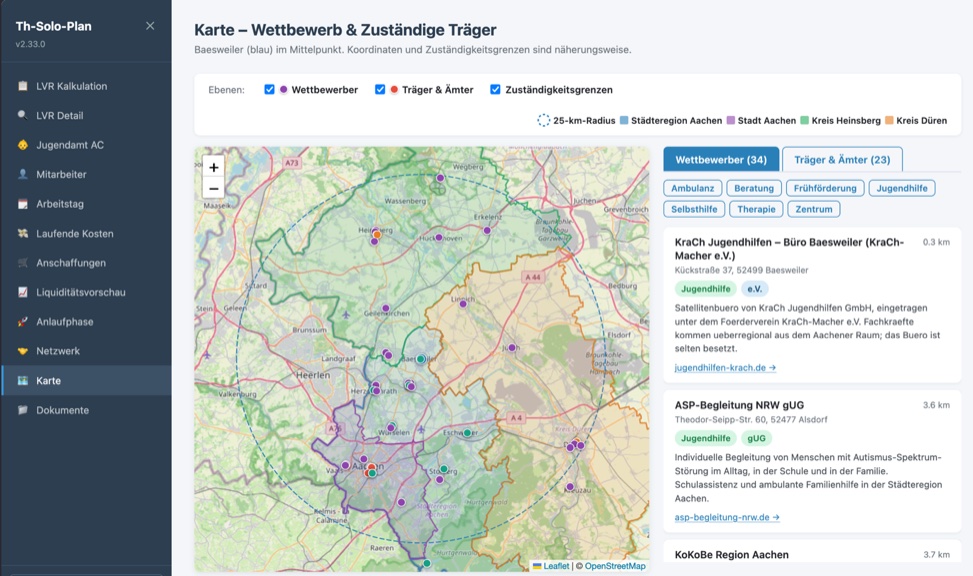This screenshot has height=576, width=973.
Task: Select the KoKoBe Region Aachen card title
Action: point(732,555)
